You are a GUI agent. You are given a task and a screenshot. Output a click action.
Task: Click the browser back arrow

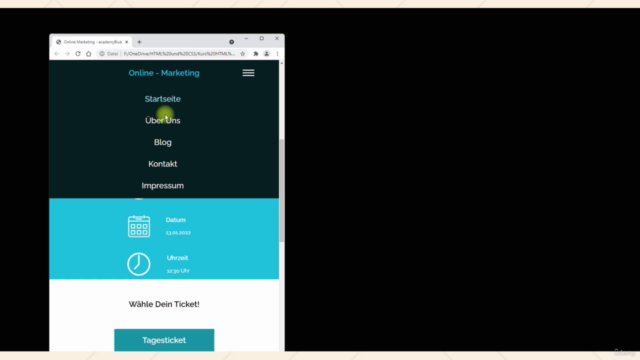pyautogui.click(x=57, y=54)
